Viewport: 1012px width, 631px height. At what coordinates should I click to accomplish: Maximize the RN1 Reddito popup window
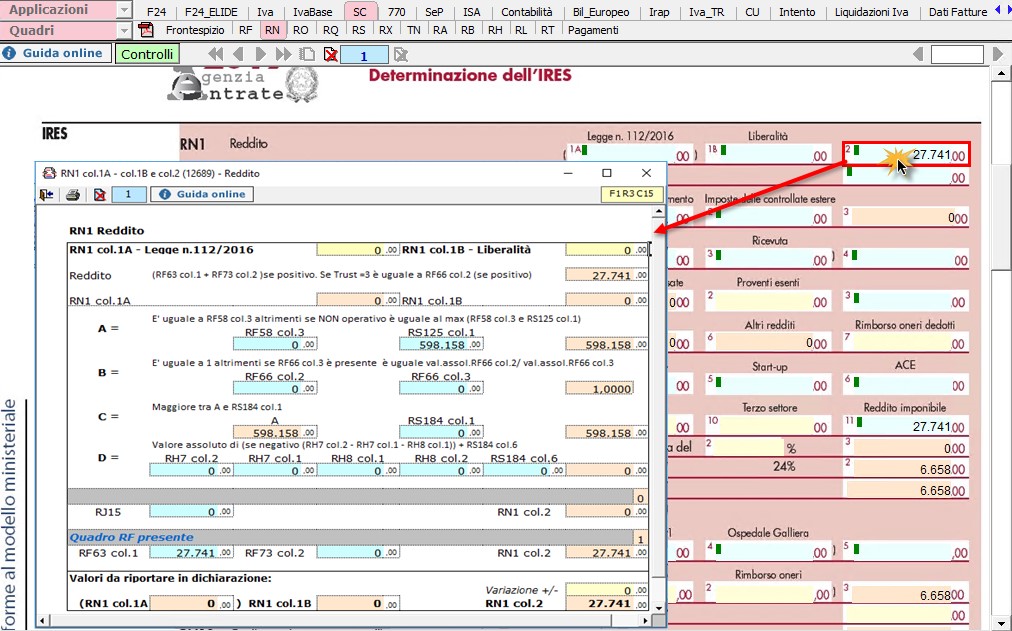(607, 173)
